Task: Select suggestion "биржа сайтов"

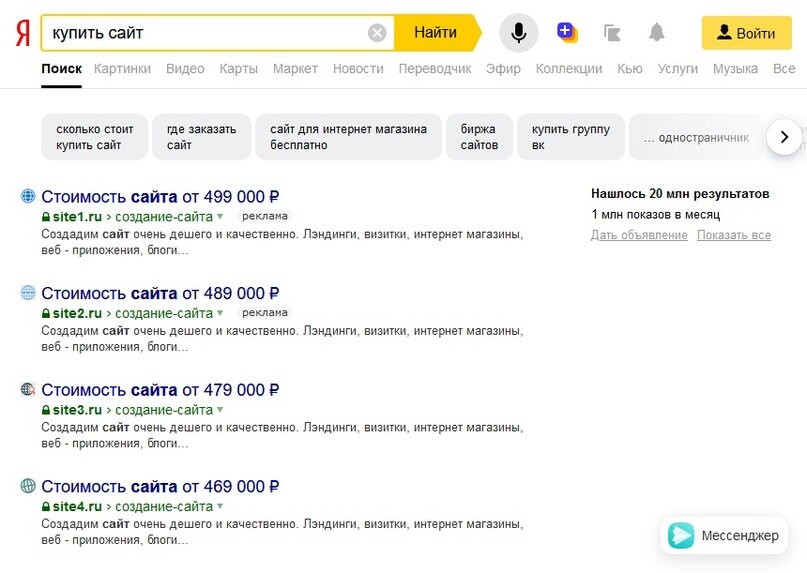Action: (x=479, y=137)
